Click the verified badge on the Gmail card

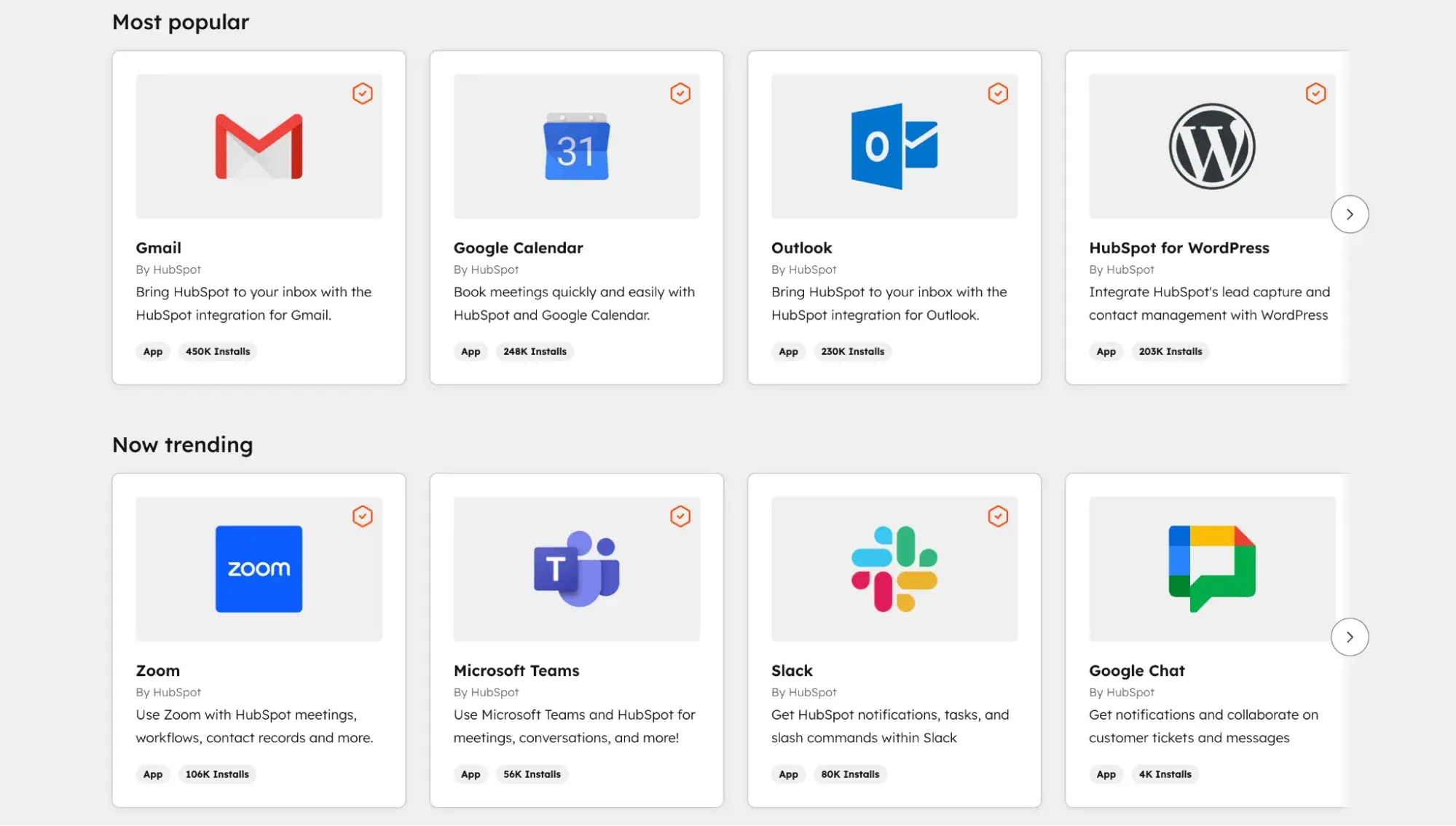coord(362,93)
